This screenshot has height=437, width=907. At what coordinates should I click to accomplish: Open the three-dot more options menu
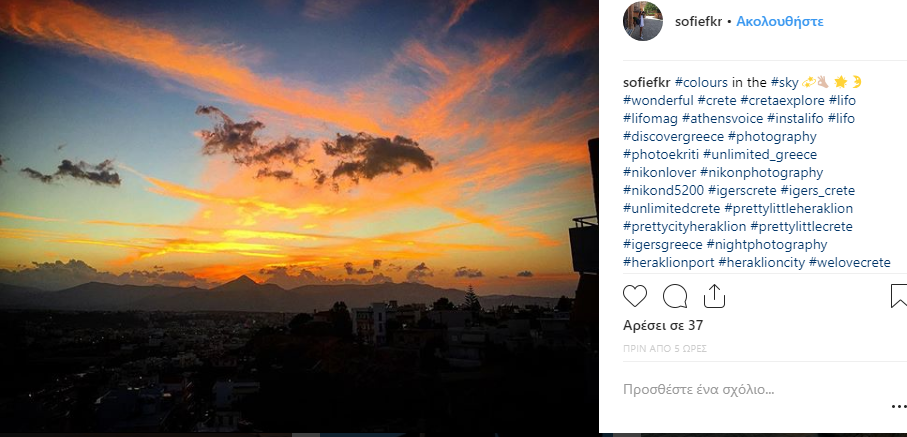click(898, 407)
